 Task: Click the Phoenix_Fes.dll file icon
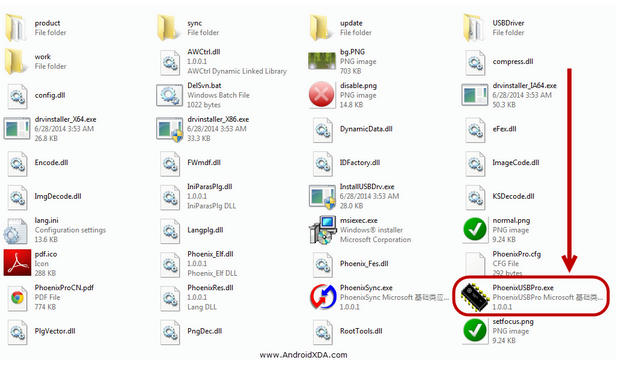coord(323,264)
